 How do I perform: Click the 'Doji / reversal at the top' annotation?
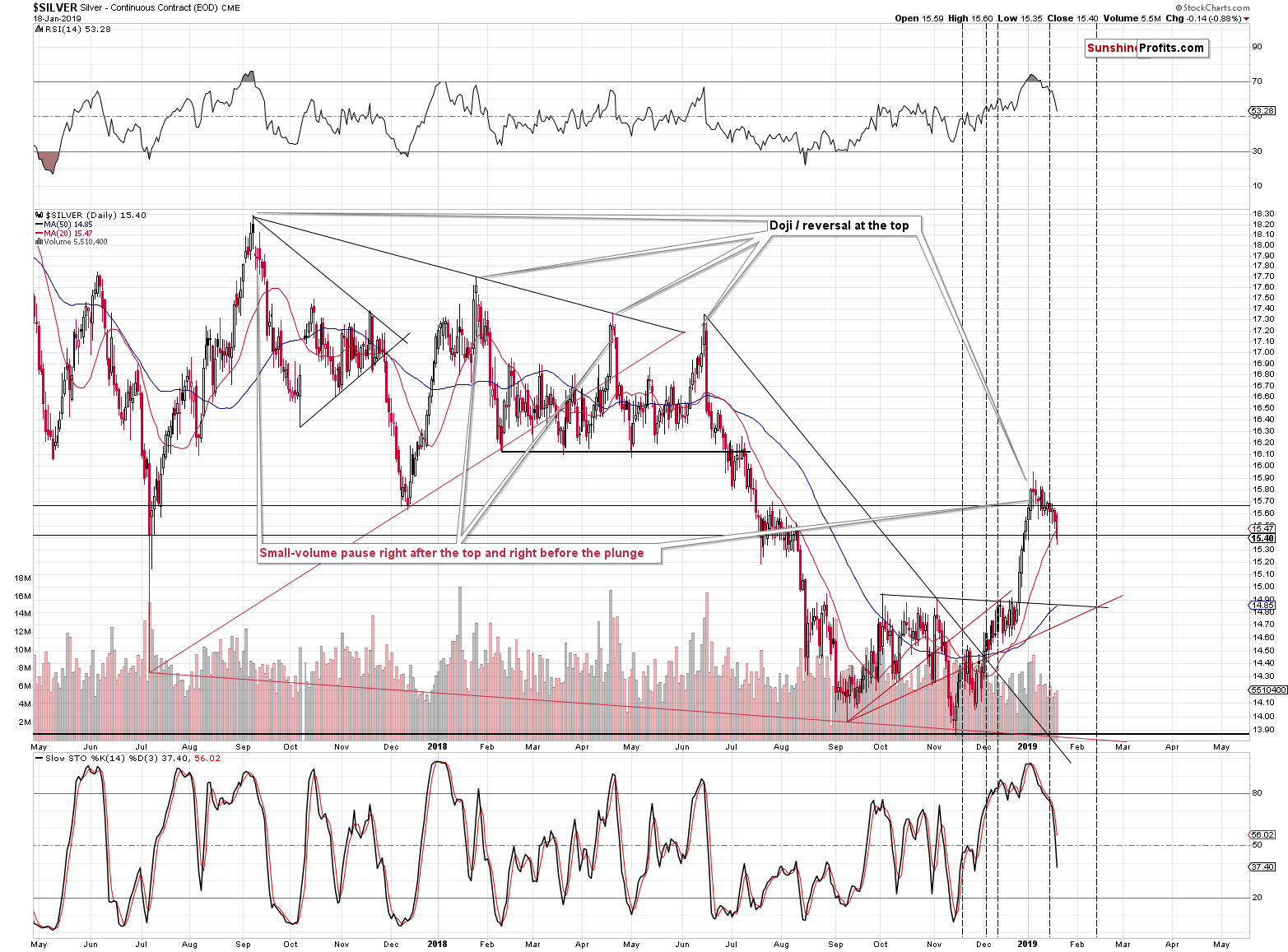coord(839,225)
